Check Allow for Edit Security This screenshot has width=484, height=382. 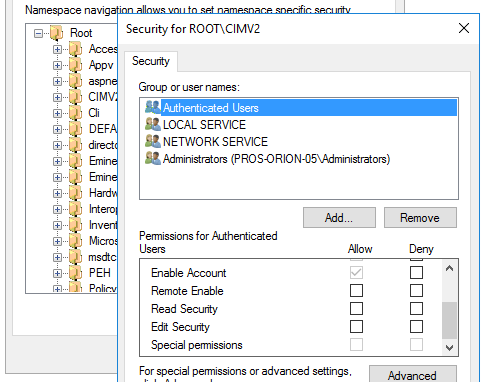point(356,327)
